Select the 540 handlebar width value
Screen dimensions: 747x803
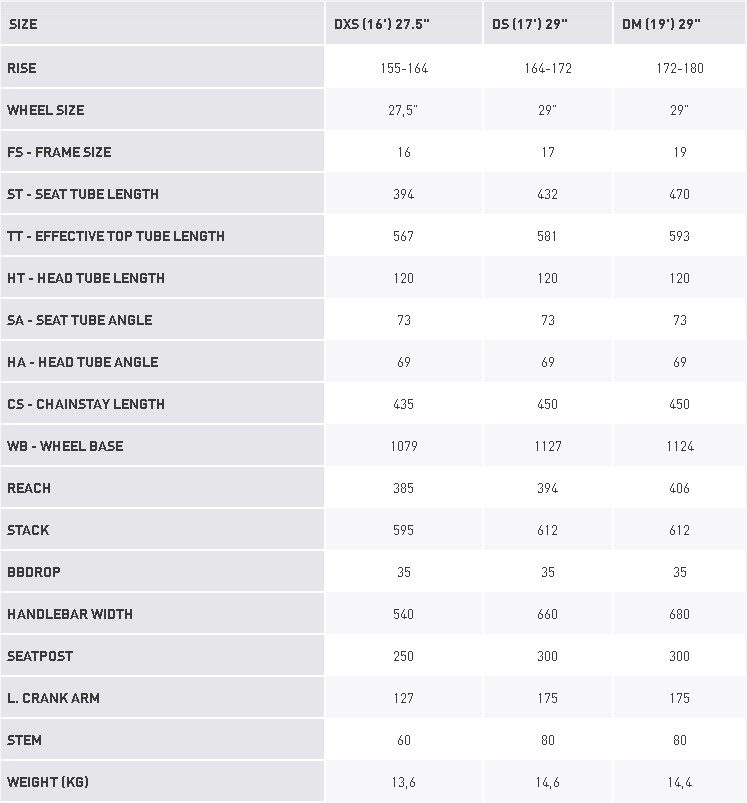[x=404, y=614]
